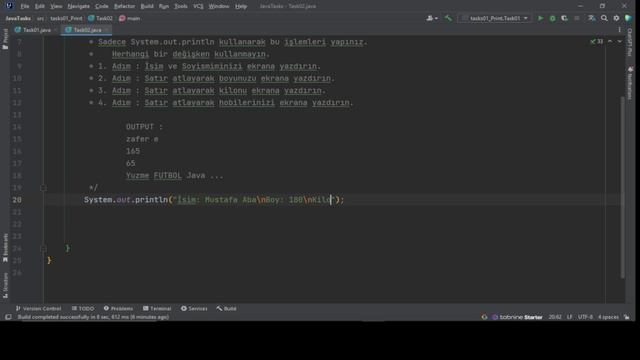Open the Search Everywhere magnifier icon
The image size is (640, 360).
point(604,18)
